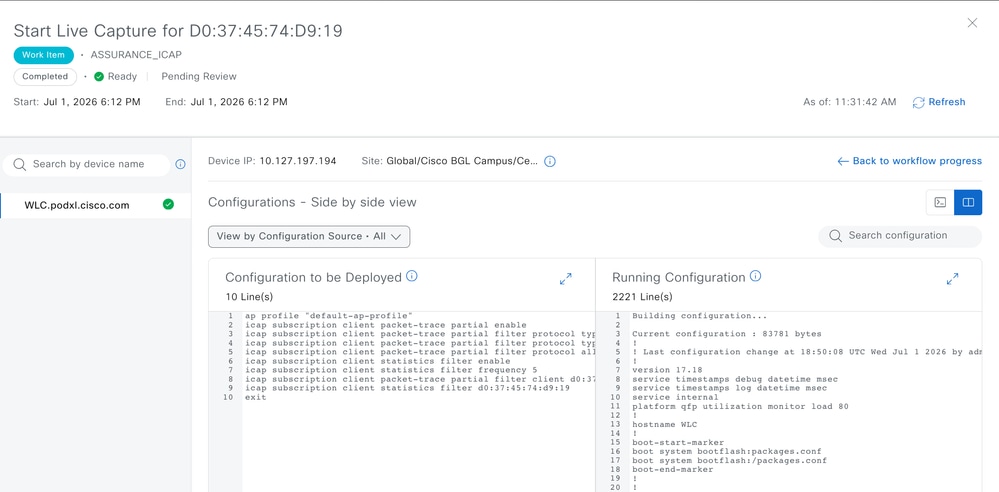This screenshot has width=999, height=492.
Task: Expand the Running Configuration pane
Action: [952, 279]
